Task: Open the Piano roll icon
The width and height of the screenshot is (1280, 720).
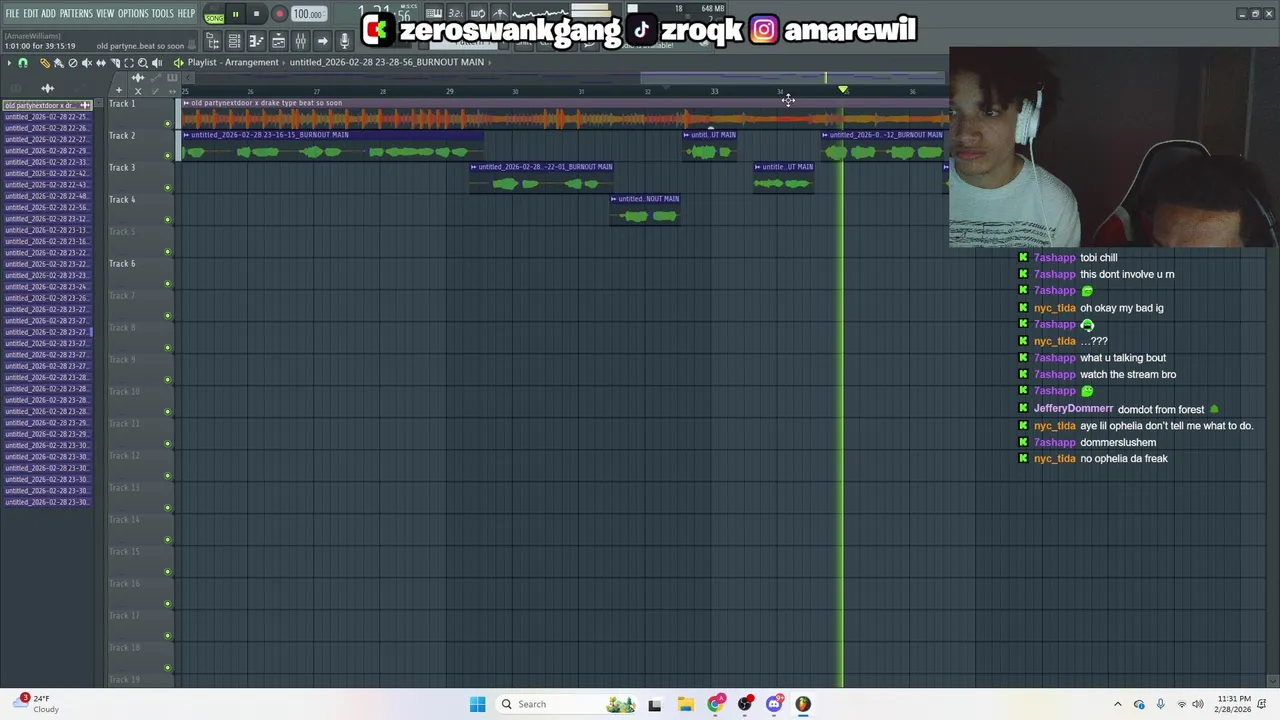Action: click(256, 41)
